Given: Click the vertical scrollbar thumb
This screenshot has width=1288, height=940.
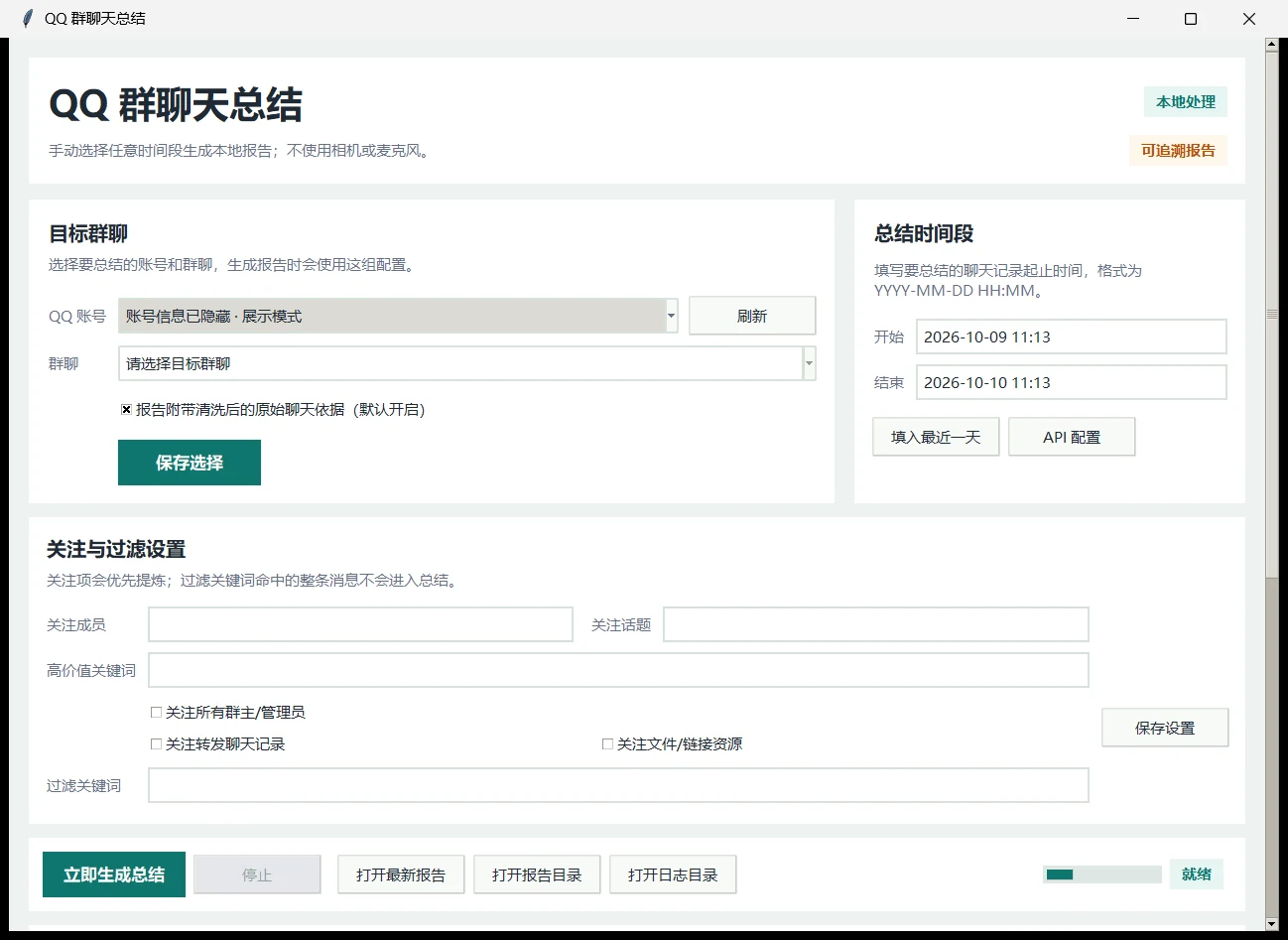Looking at the screenshot, I should click(1272, 313).
